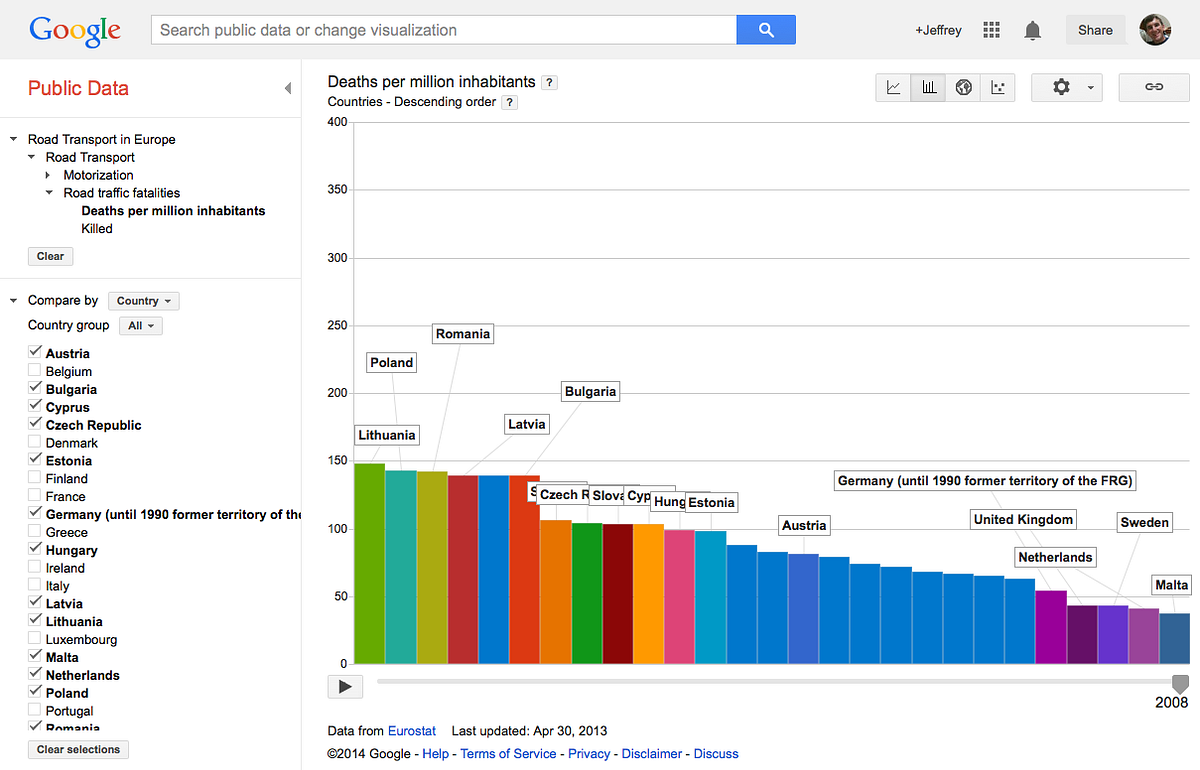Select the Killed metric
1200x770 pixels.
[96, 228]
